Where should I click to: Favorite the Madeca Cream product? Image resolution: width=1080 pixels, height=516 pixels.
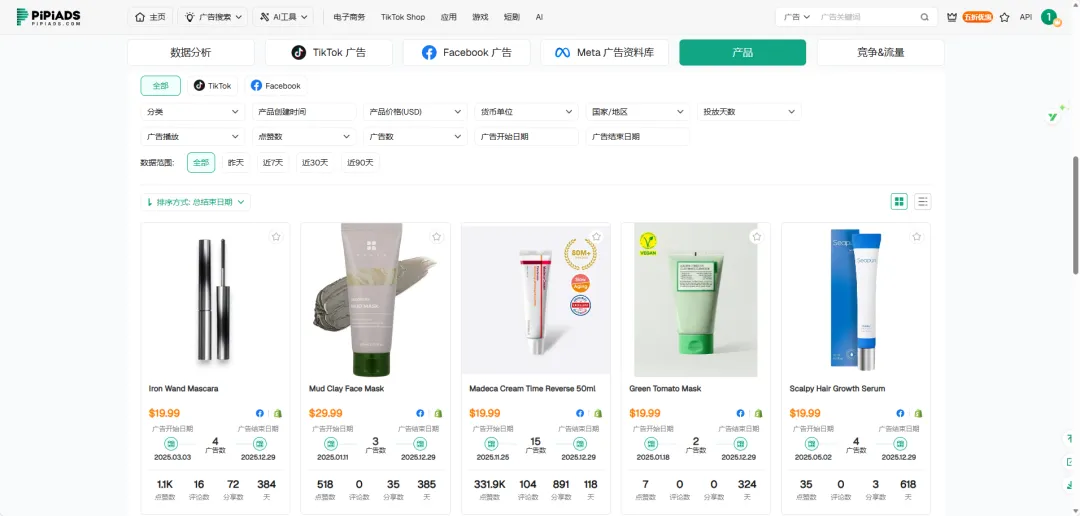click(596, 236)
